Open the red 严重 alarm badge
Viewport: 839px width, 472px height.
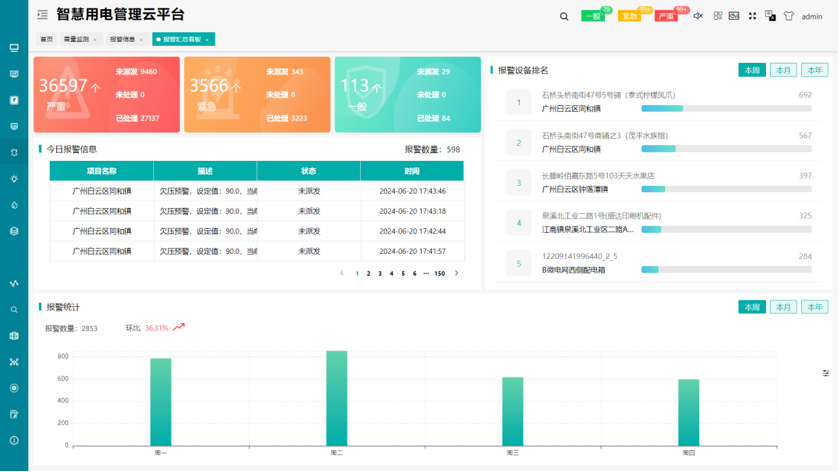[x=666, y=16]
